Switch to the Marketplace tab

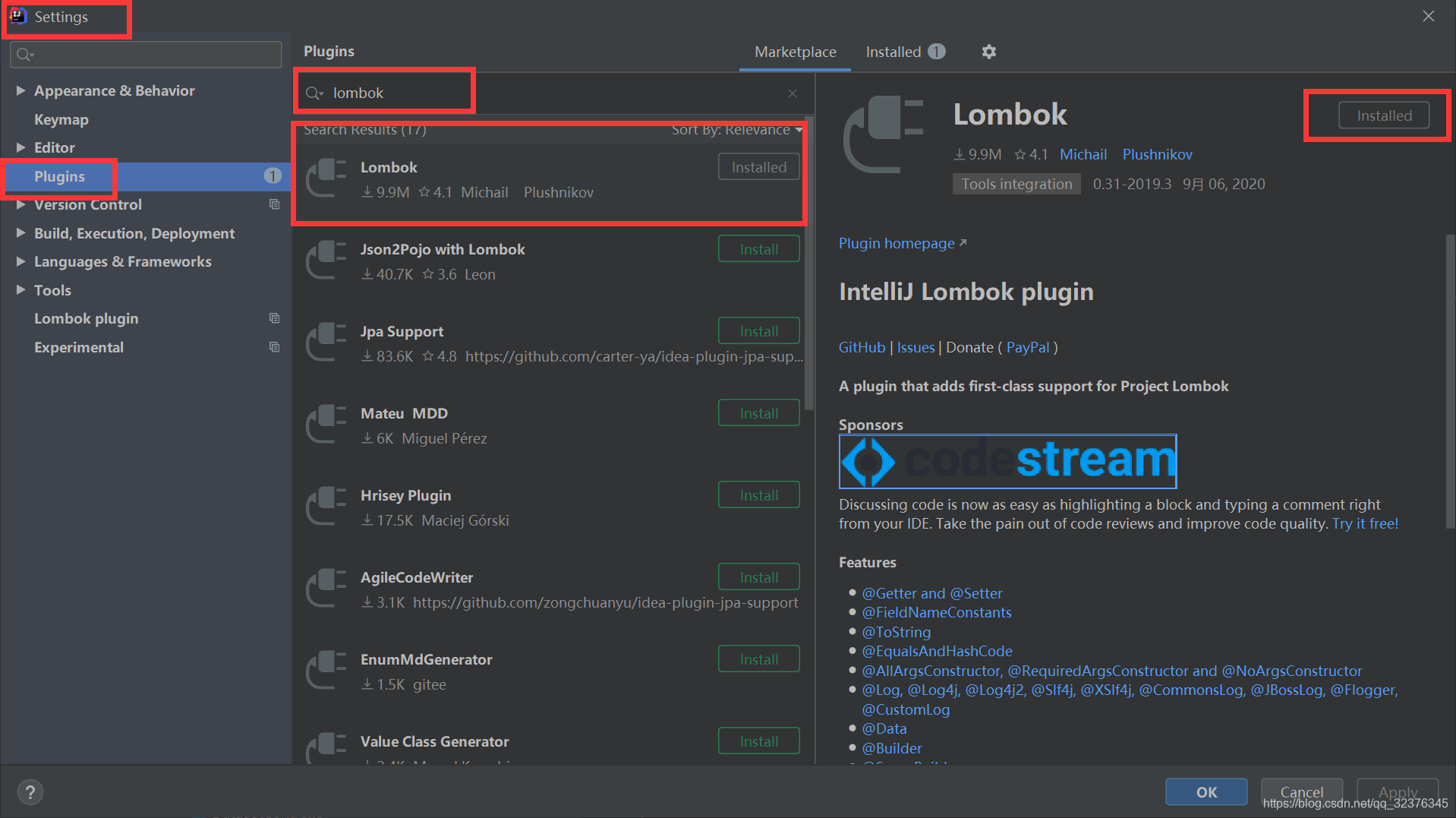point(795,52)
